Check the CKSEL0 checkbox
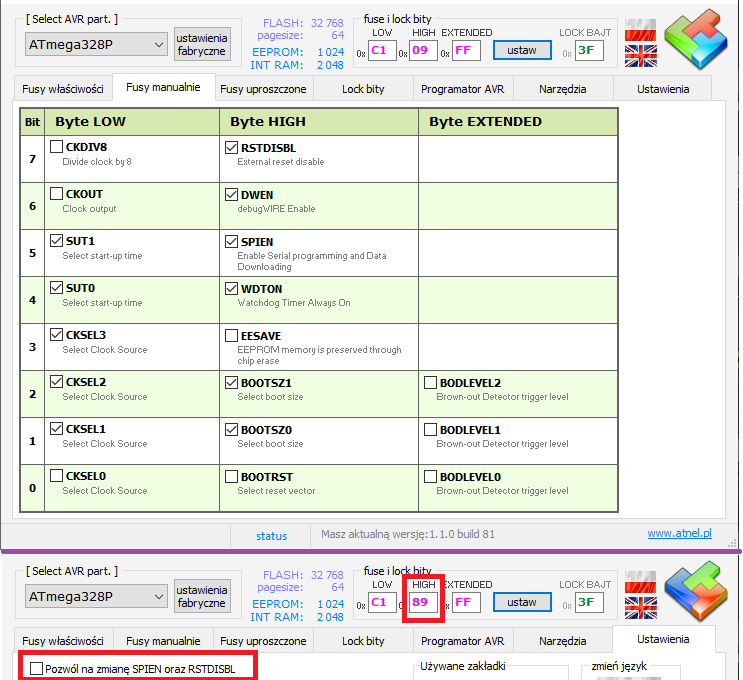Image resolution: width=743 pixels, height=680 pixels. pos(56,475)
